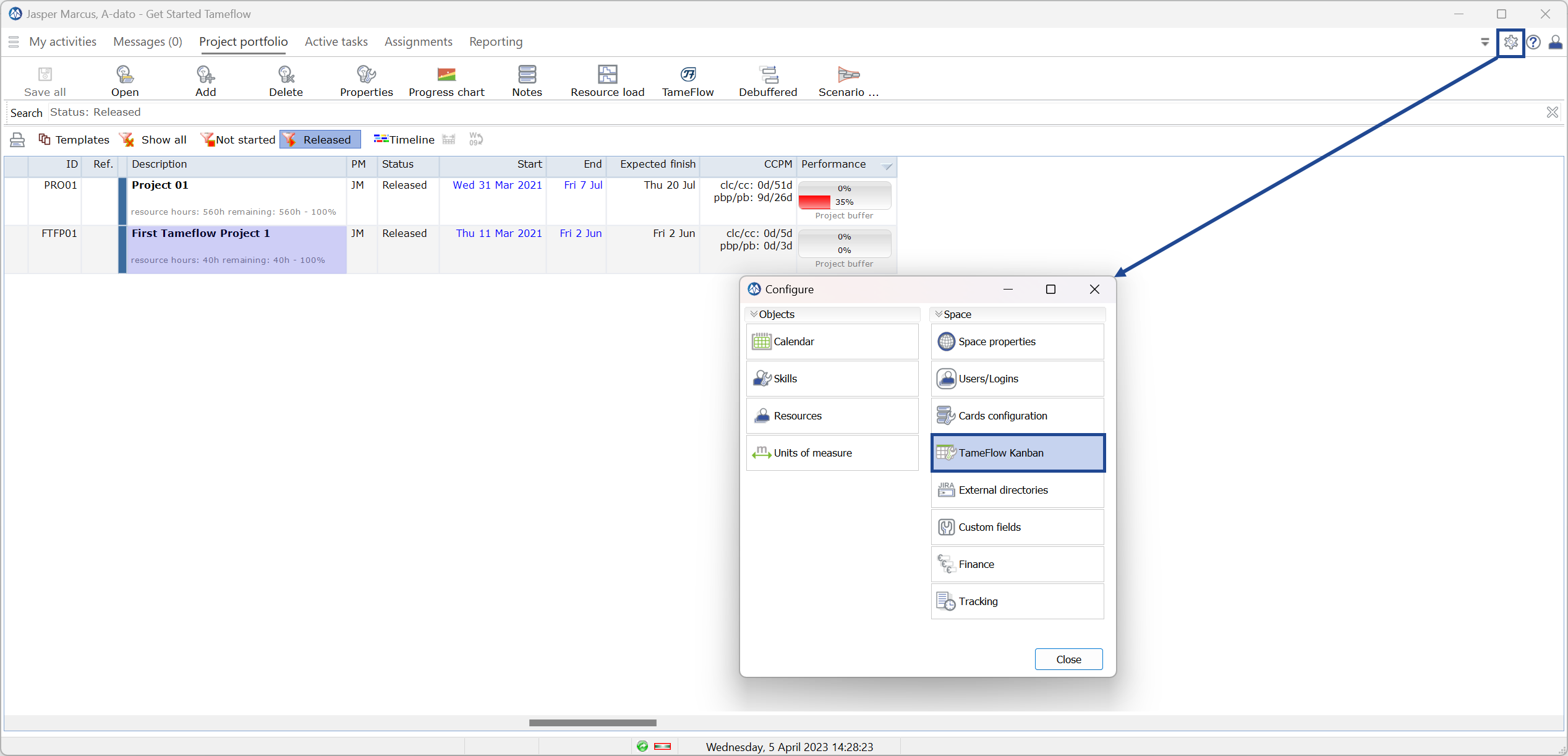1568x756 pixels.
Task: Open the top-right dropdown arrow menu
Action: [1485, 42]
